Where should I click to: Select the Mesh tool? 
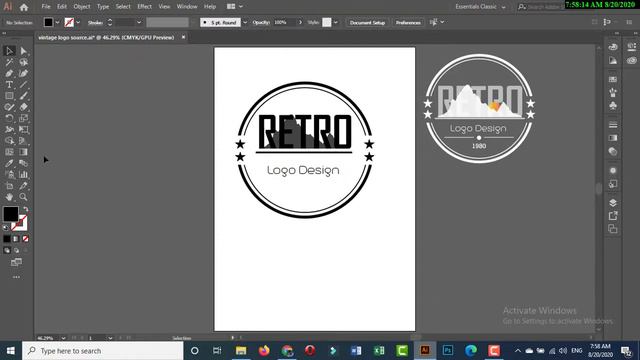click(x=9, y=152)
